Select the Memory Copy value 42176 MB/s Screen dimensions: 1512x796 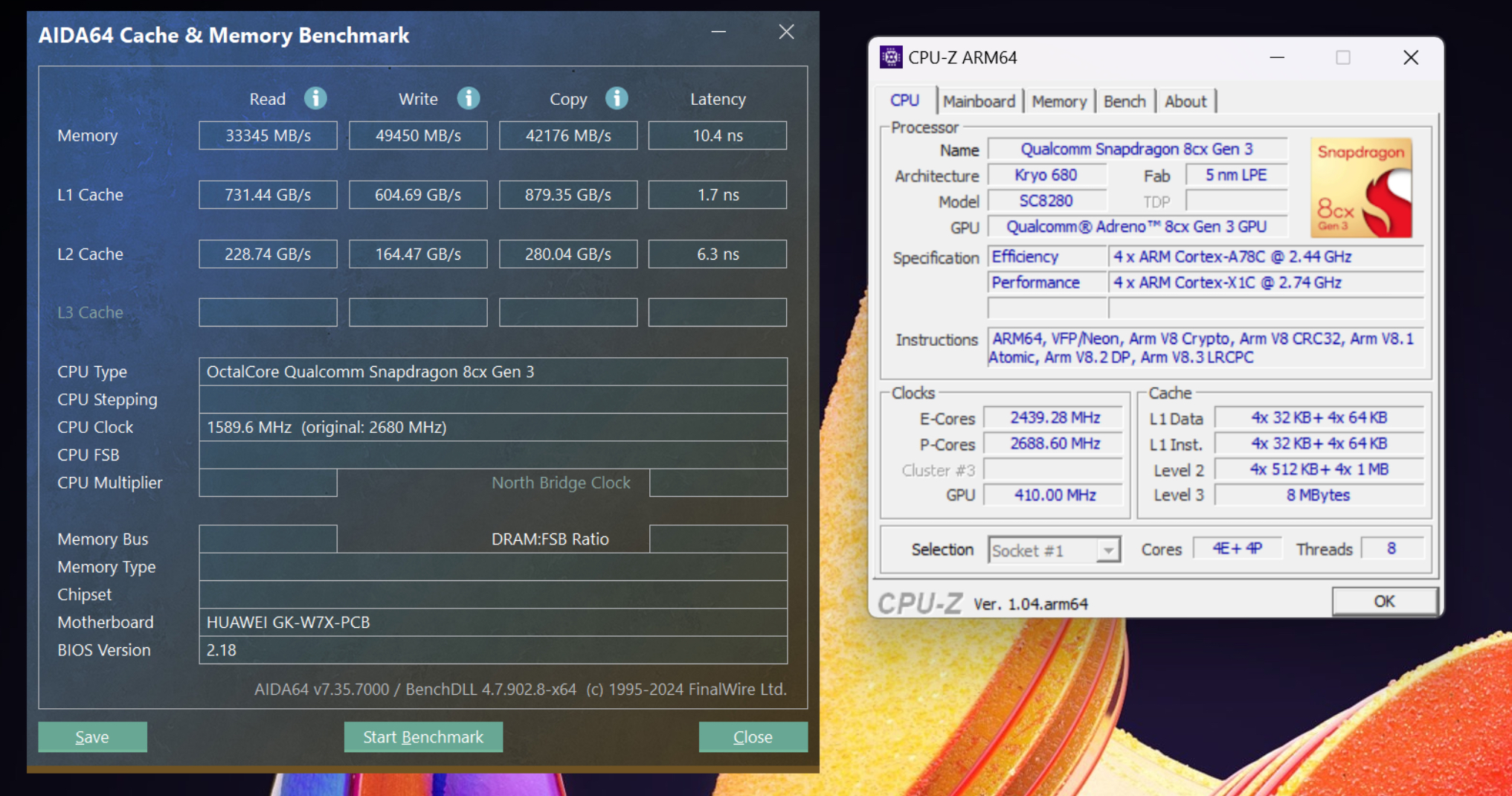tap(568, 135)
